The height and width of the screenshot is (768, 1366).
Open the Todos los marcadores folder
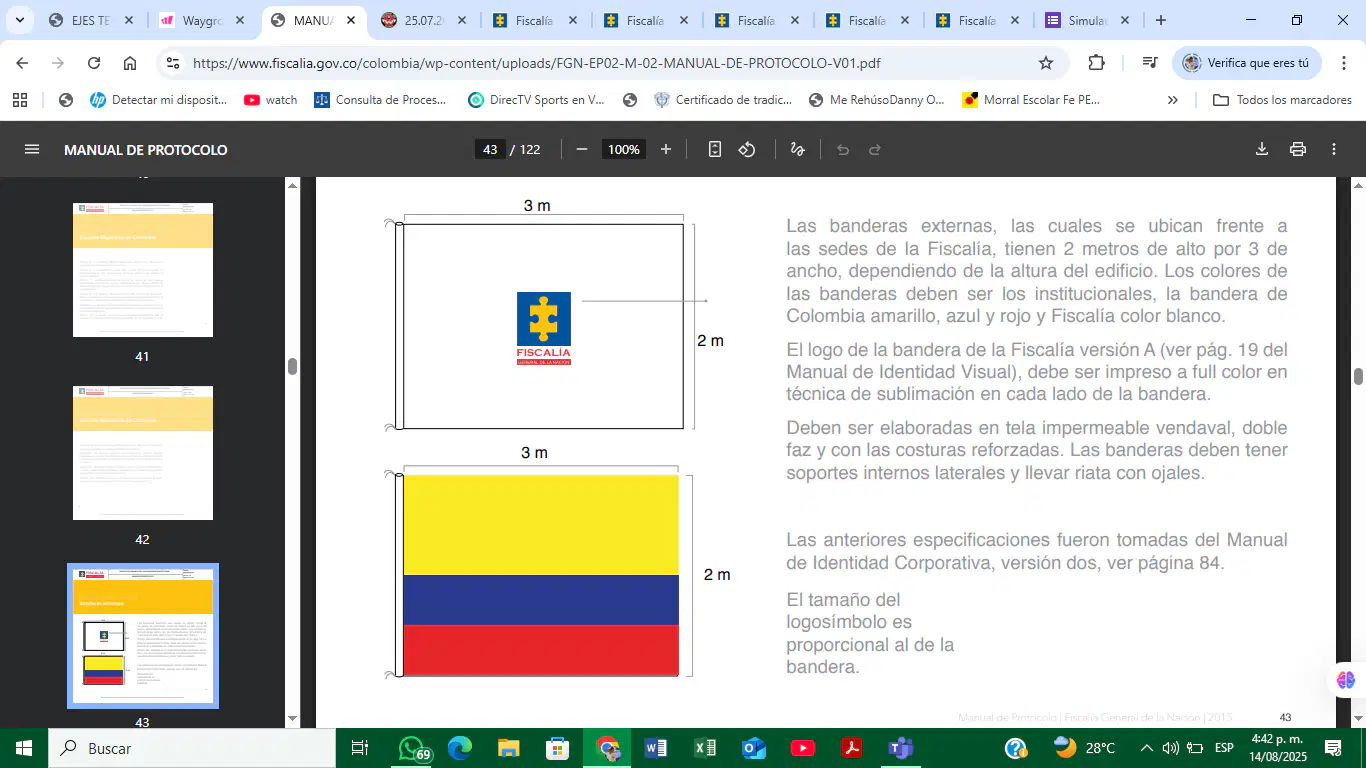click(x=1282, y=100)
